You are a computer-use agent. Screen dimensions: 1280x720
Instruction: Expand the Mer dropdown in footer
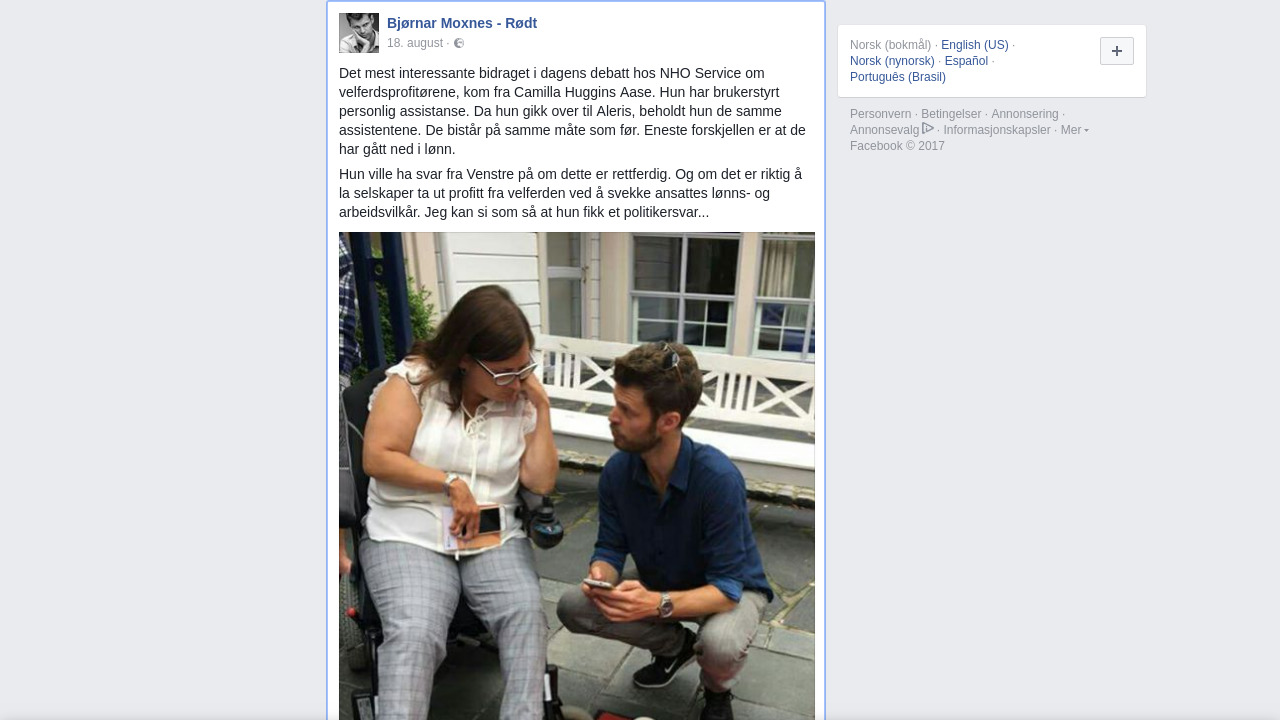tap(1075, 130)
